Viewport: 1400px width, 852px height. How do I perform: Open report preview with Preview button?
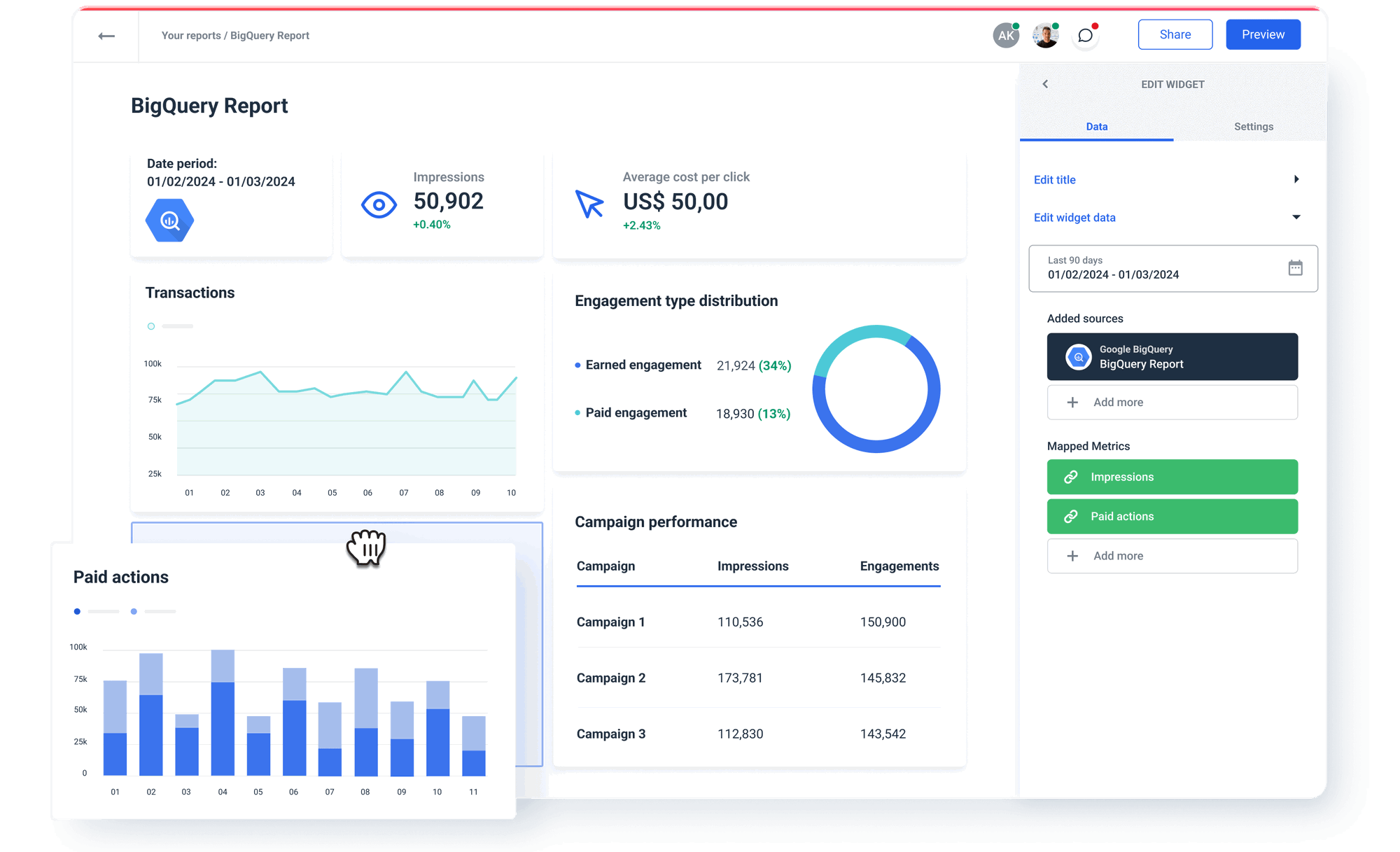click(x=1263, y=34)
